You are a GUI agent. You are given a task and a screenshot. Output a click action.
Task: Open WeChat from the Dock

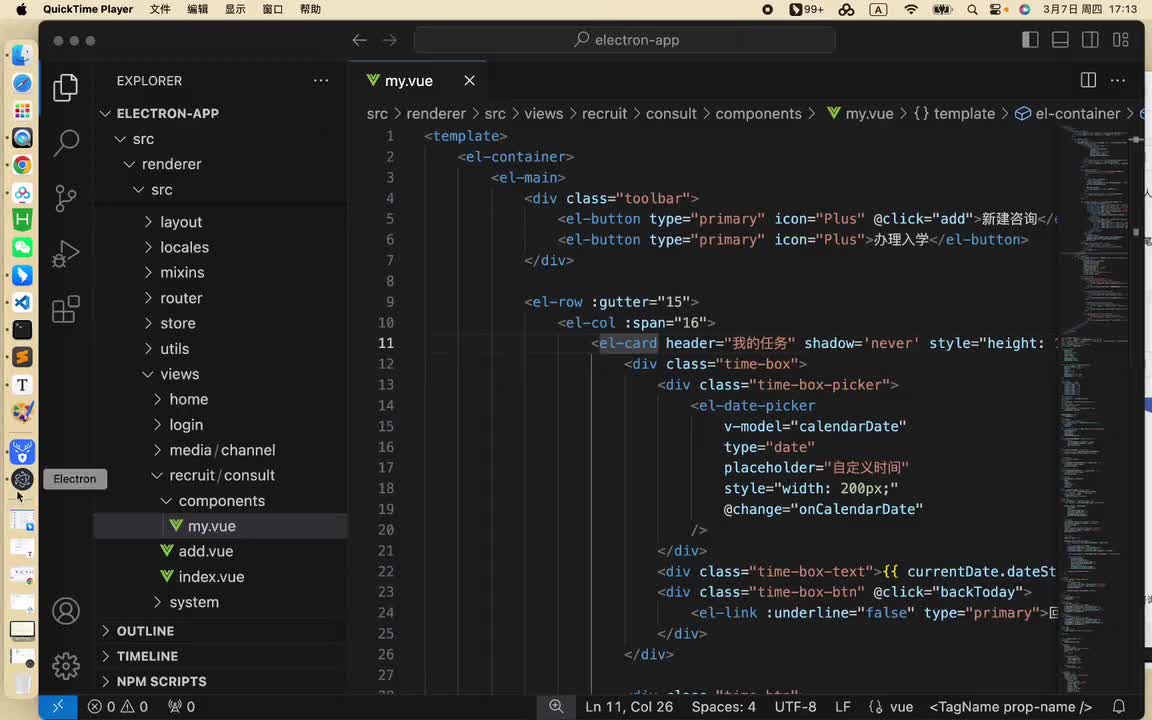tap(22, 248)
